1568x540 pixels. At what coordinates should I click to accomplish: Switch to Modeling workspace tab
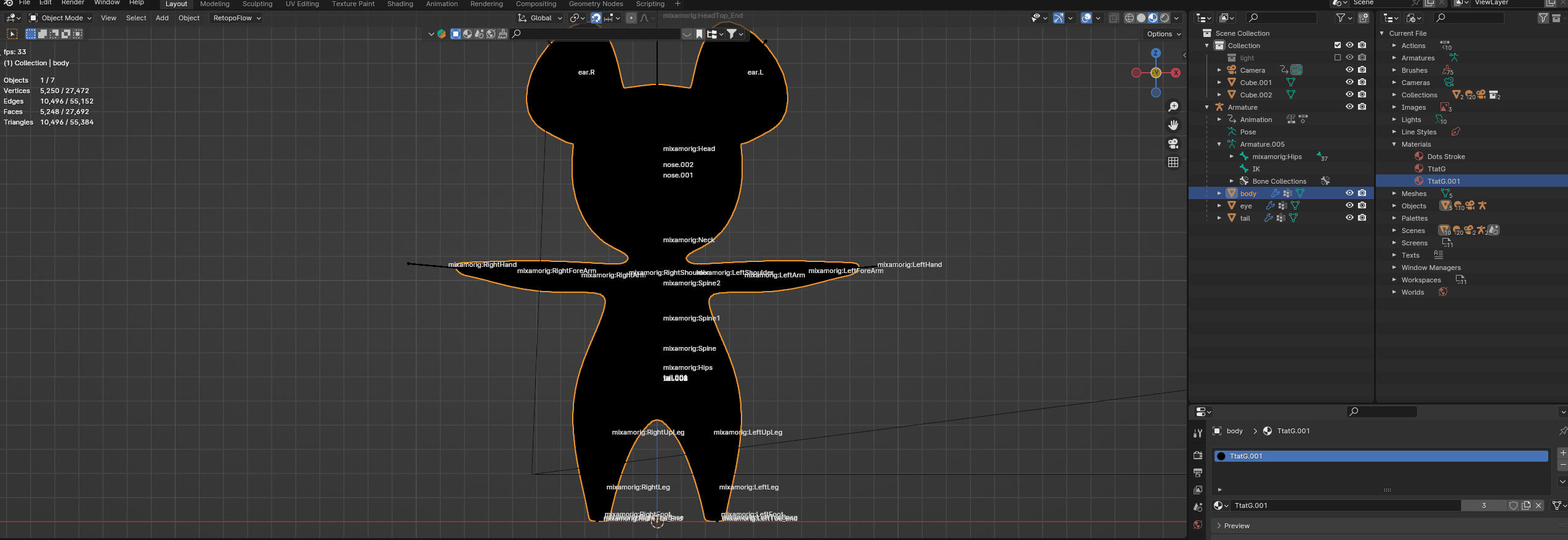215,4
